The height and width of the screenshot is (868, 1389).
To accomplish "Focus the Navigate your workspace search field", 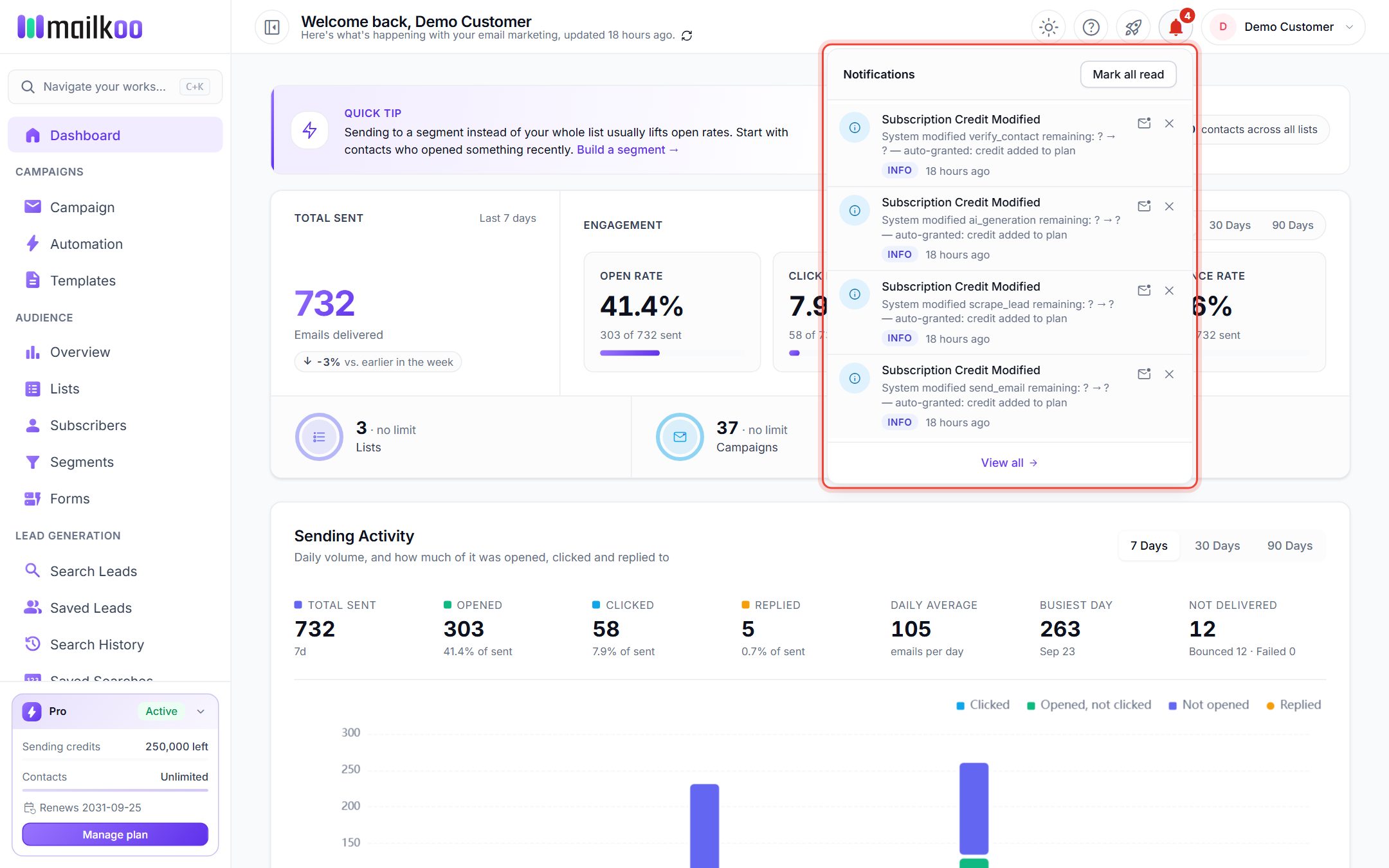I will pos(115,87).
